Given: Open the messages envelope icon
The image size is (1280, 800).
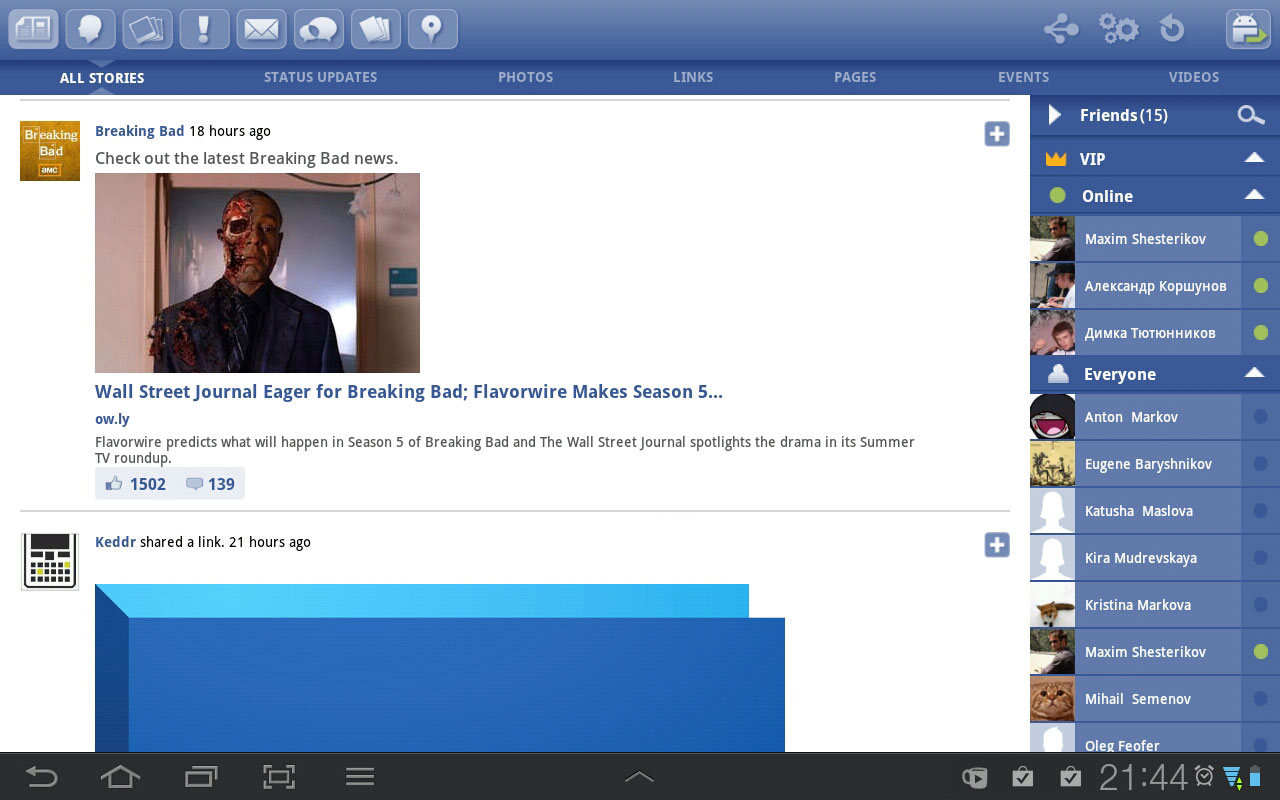Looking at the screenshot, I should pos(261,29).
